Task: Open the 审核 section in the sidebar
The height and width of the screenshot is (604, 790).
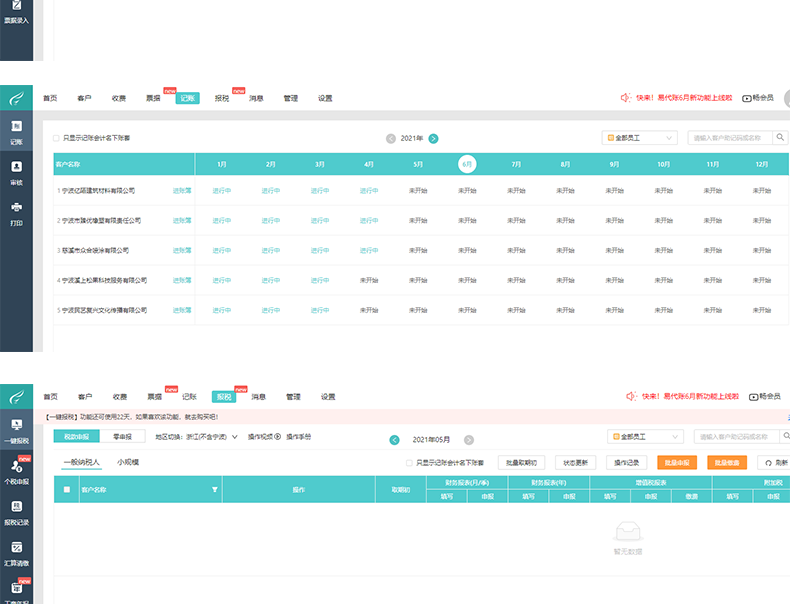Action: pos(16,171)
